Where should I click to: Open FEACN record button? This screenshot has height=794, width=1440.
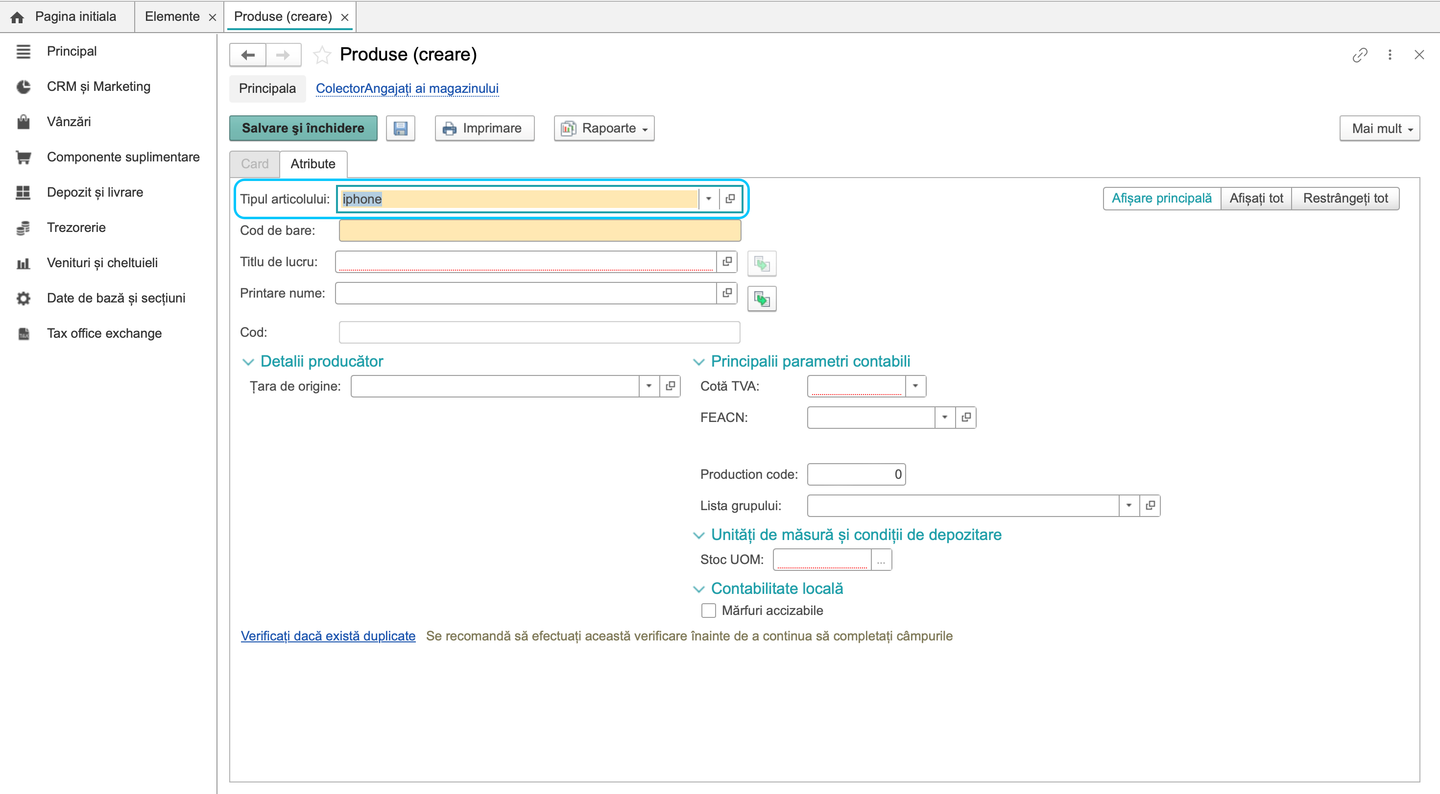(x=966, y=417)
